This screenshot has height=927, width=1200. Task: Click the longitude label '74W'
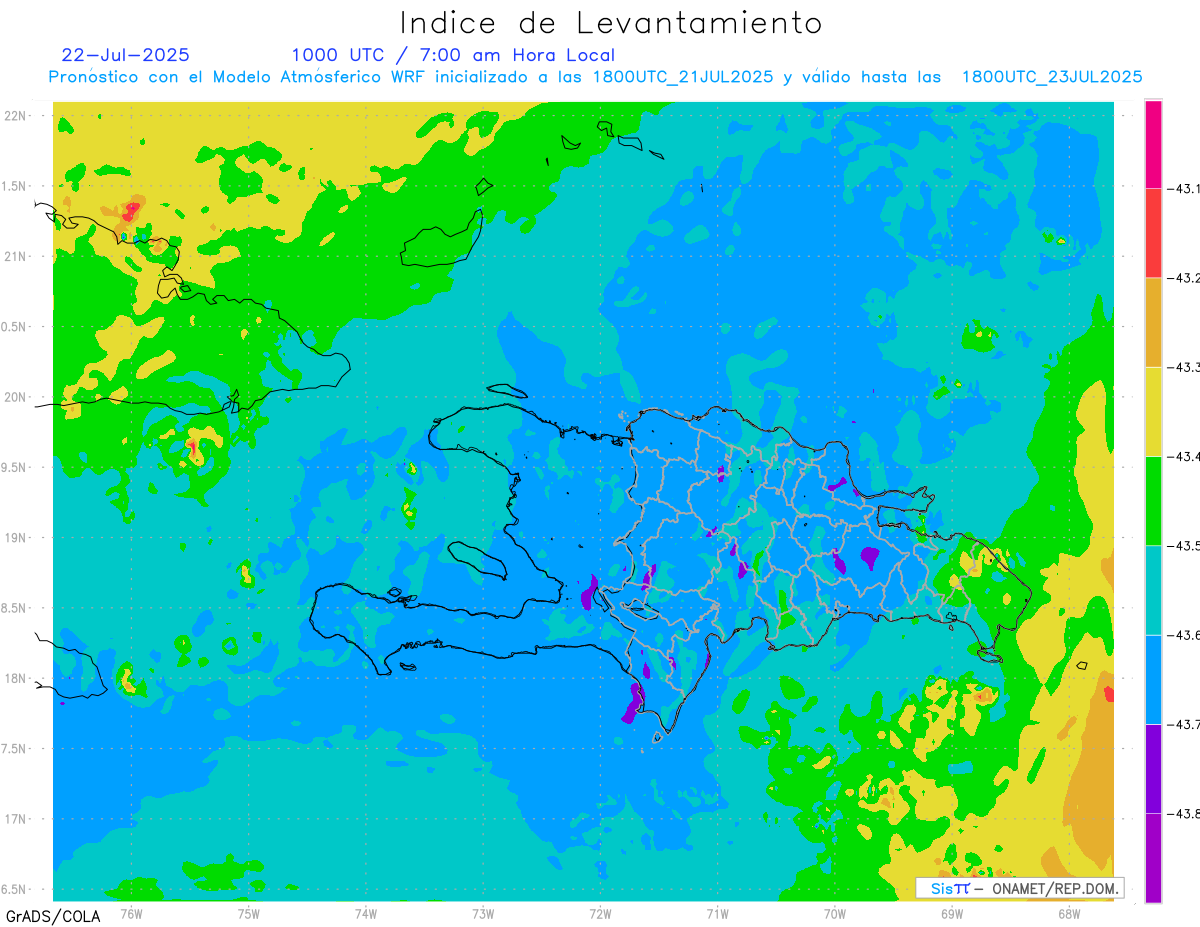(366, 913)
